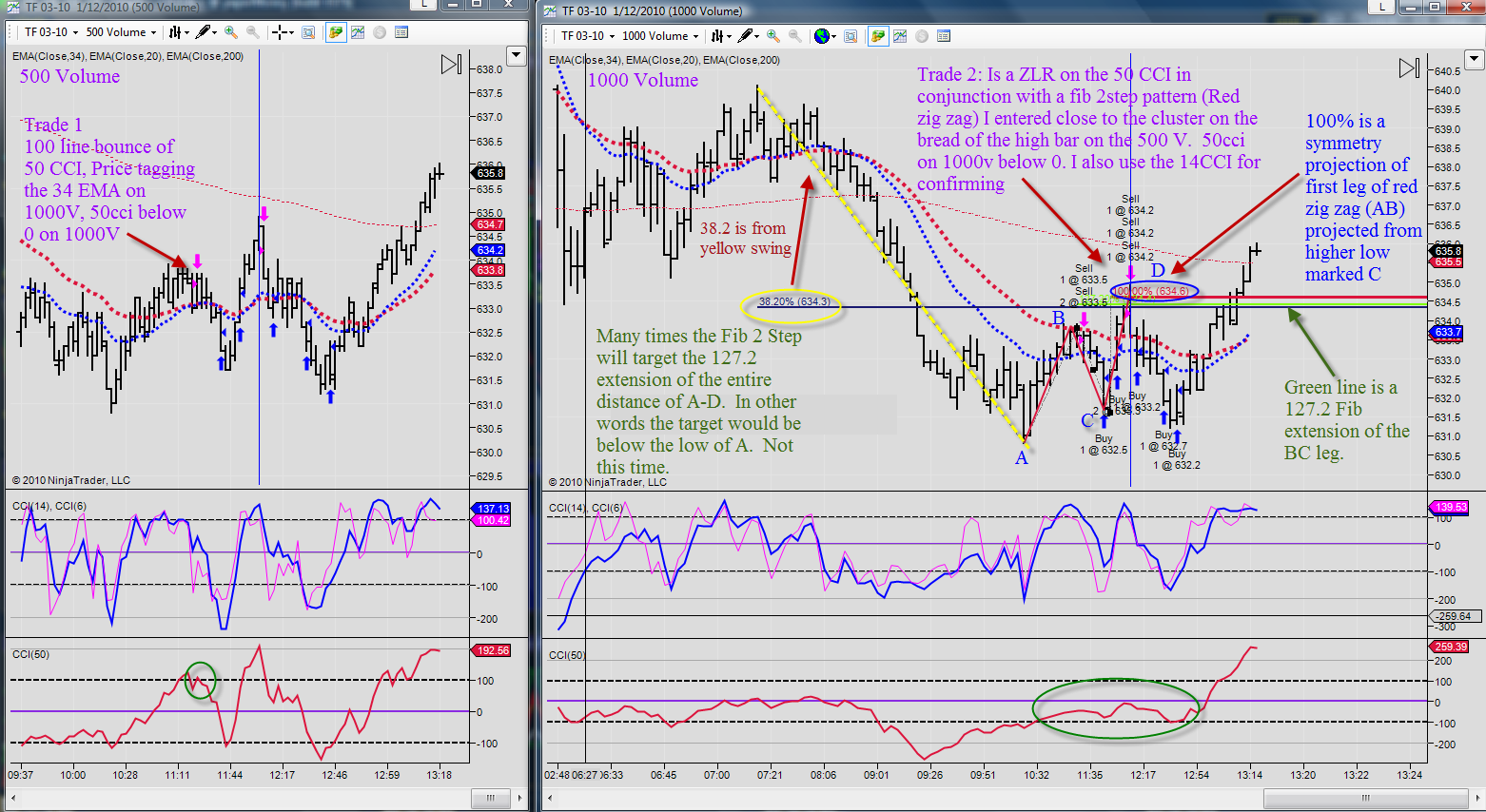Click greyed strategies coin icon in 500 Volume window
This screenshot has width=1486, height=812.
click(379, 32)
